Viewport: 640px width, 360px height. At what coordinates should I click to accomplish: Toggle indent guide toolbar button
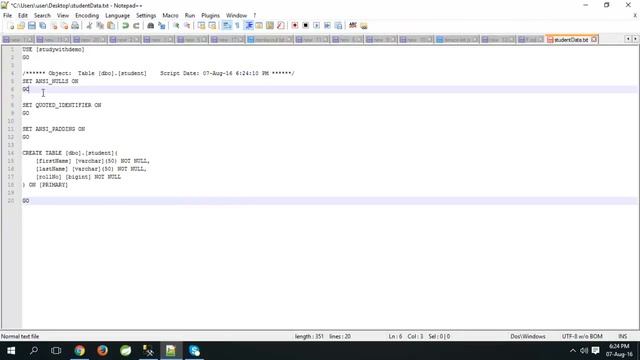click(248, 26)
